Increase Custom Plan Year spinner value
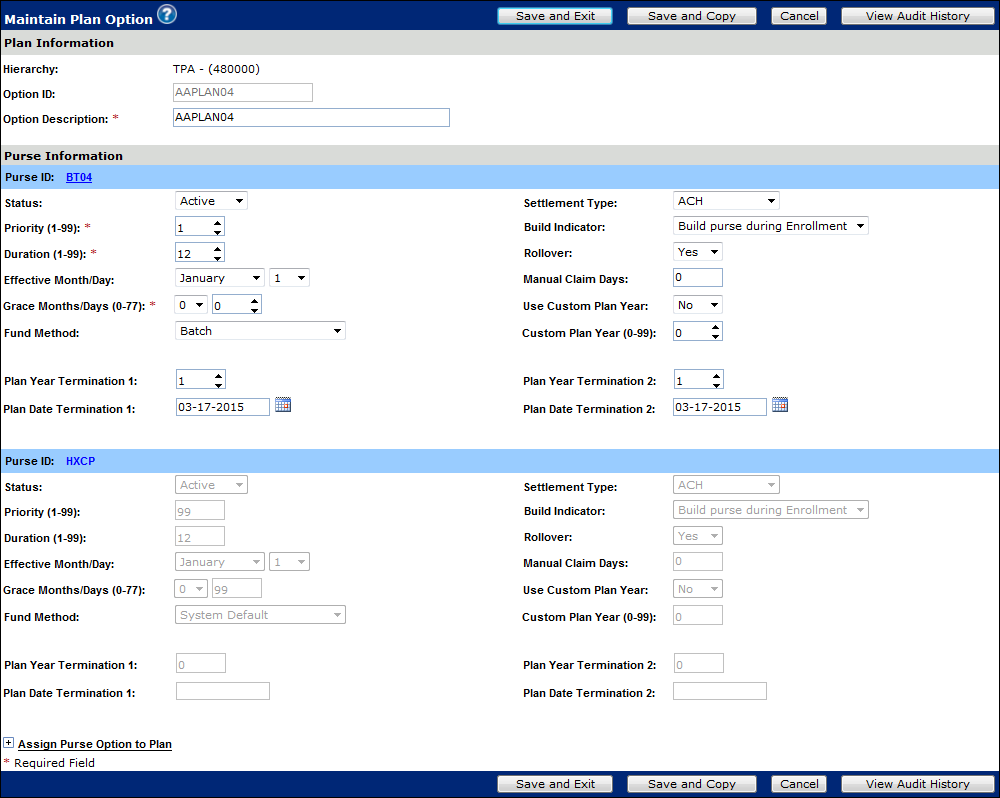This screenshot has height=798, width=1000. coord(716,327)
